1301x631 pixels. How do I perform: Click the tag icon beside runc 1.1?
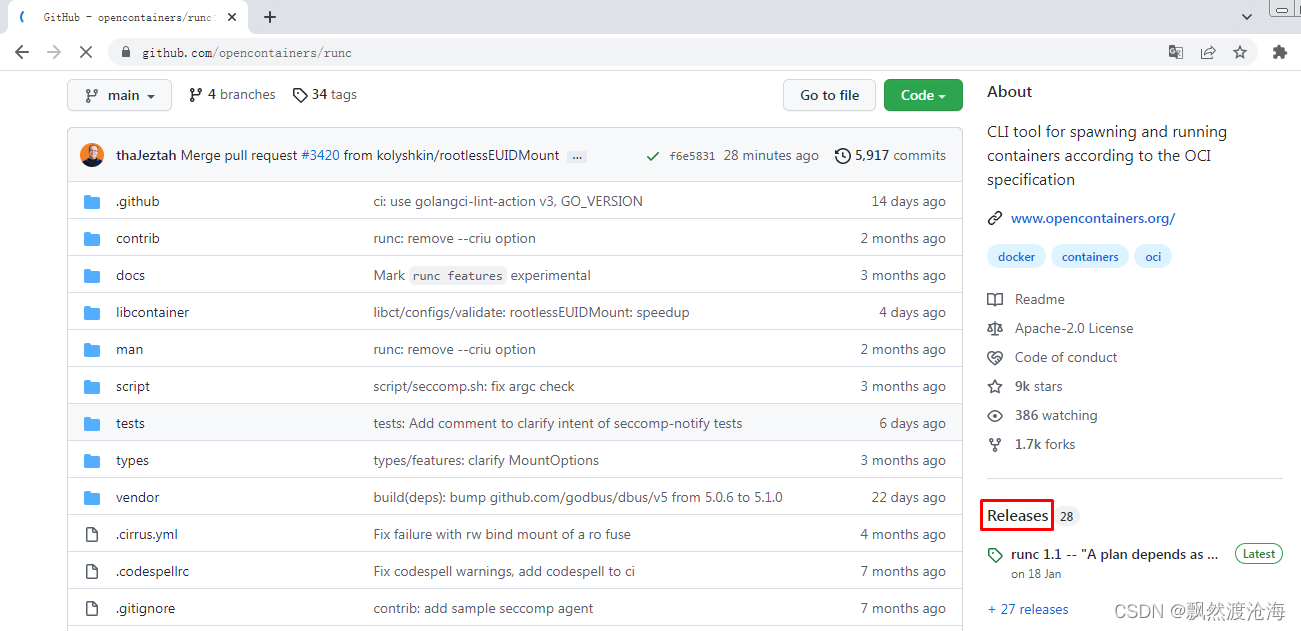pyautogui.click(x=994, y=555)
